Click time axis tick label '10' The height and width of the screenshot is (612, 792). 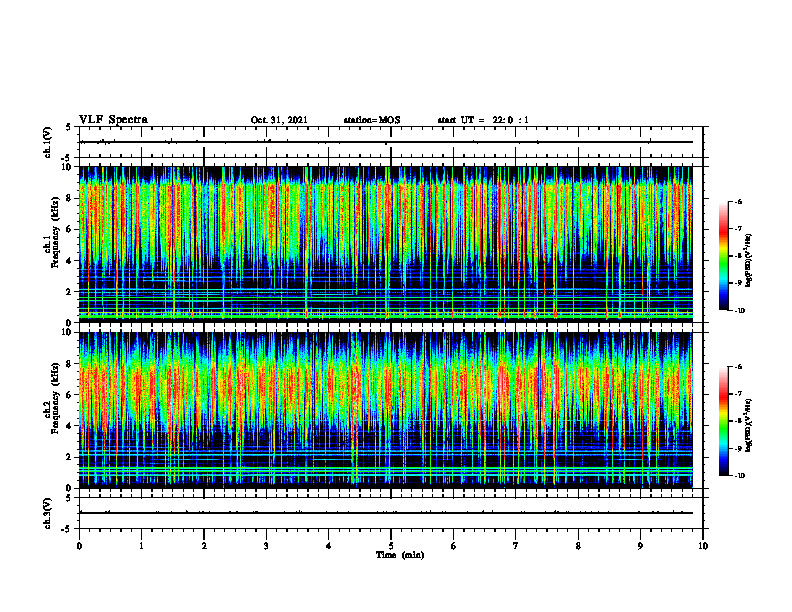pos(703,546)
